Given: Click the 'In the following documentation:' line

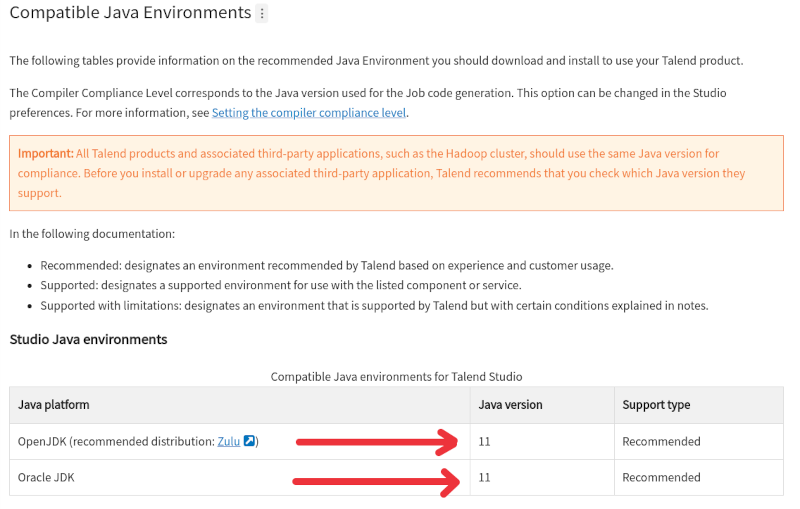Looking at the screenshot, I should [92, 234].
